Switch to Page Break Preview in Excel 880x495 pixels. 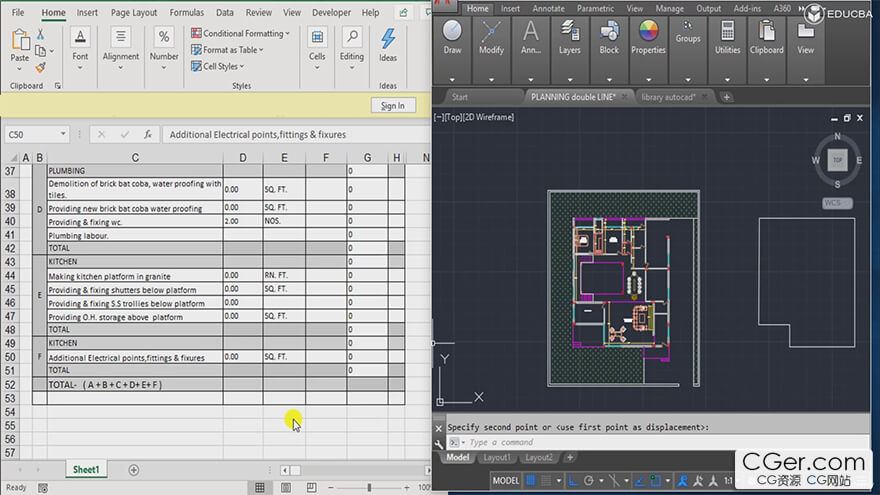pos(311,487)
